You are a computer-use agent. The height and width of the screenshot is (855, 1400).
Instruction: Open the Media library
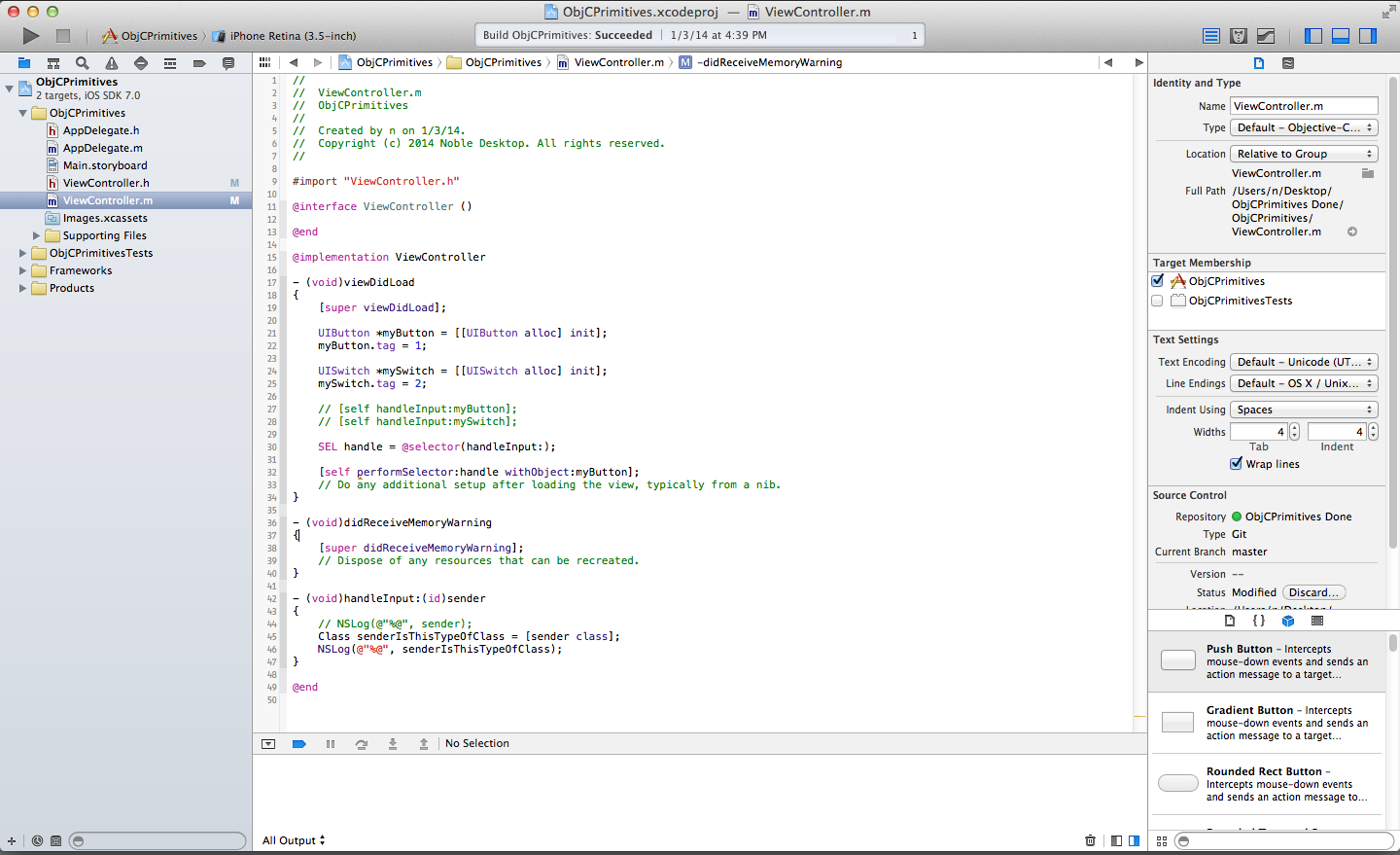(x=1317, y=621)
